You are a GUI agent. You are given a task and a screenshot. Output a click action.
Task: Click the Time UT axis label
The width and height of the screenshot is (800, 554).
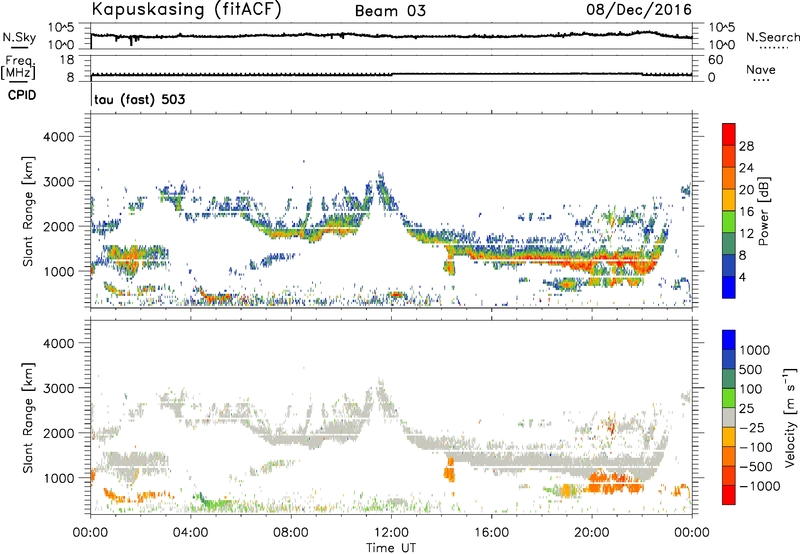(391, 548)
